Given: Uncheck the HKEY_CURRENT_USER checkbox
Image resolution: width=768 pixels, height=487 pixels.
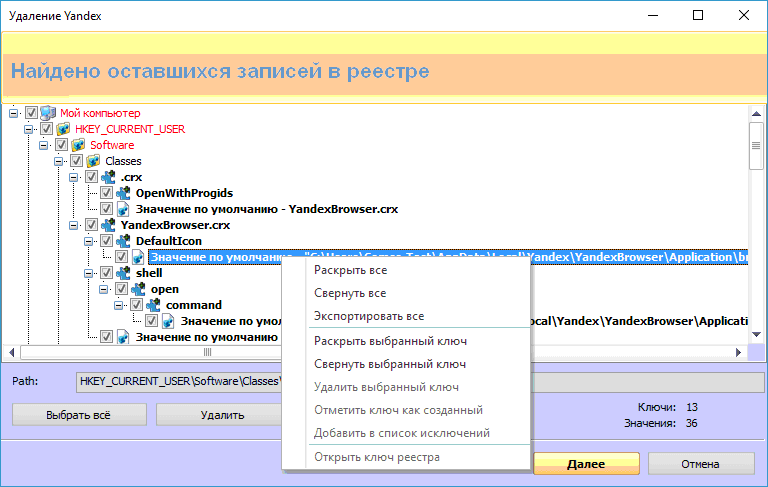Looking at the screenshot, I should coord(47,129).
